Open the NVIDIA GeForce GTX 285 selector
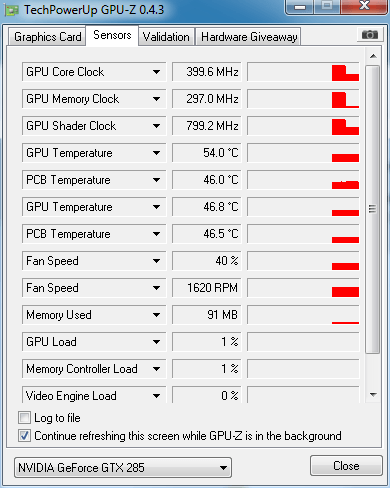390x488 pixels. point(123,468)
